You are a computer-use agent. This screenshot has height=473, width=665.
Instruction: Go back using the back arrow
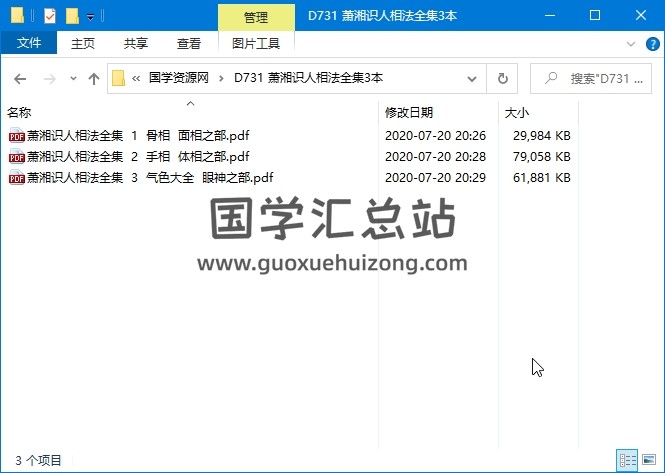click(x=20, y=78)
